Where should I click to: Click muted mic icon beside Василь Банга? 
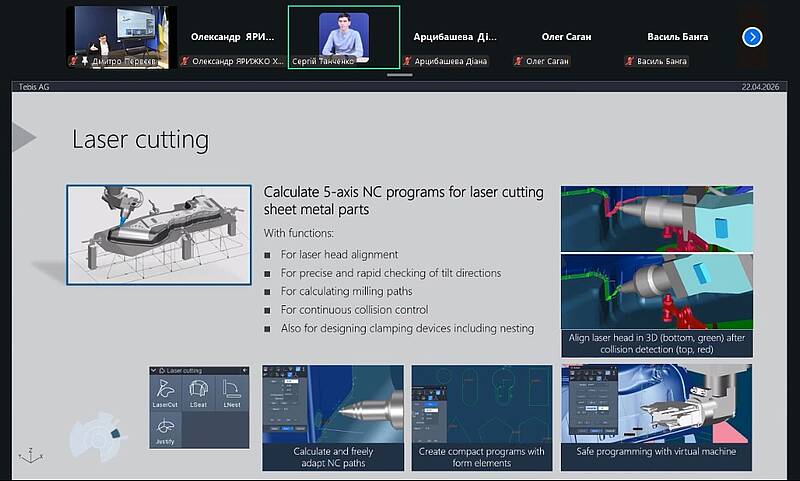pyautogui.click(x=630, y=61)
